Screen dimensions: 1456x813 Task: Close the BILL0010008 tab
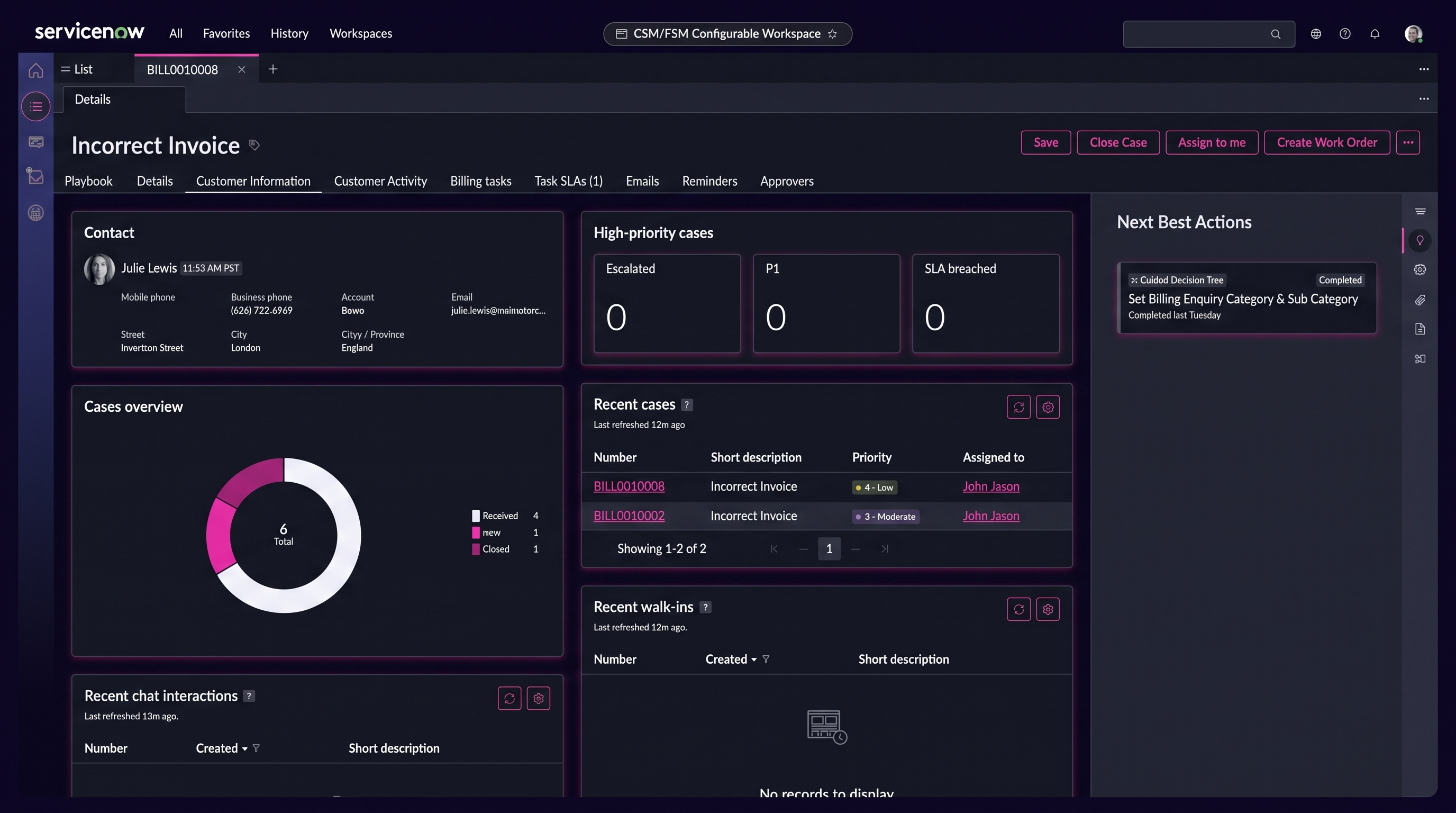click(241, 69)
